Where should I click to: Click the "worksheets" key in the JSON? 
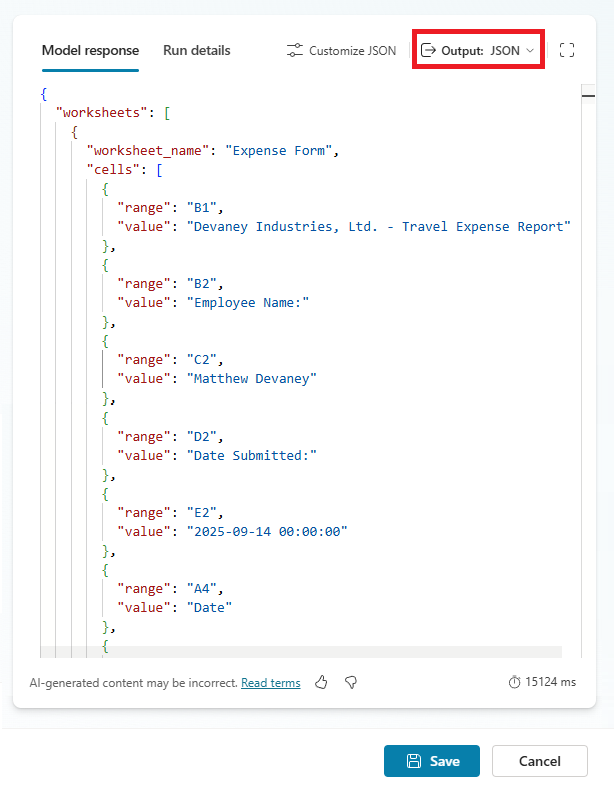pyautogui.click(x=99, y=113)
